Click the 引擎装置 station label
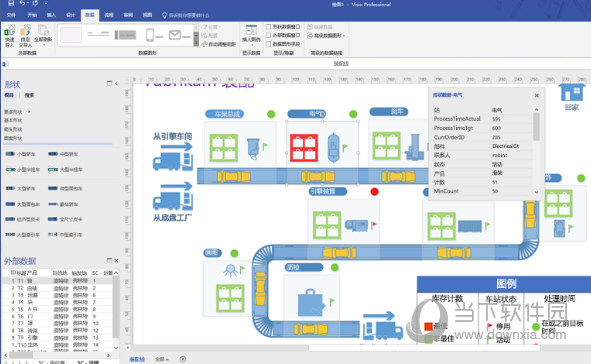 pyautogui.click(x=328, y=191)
